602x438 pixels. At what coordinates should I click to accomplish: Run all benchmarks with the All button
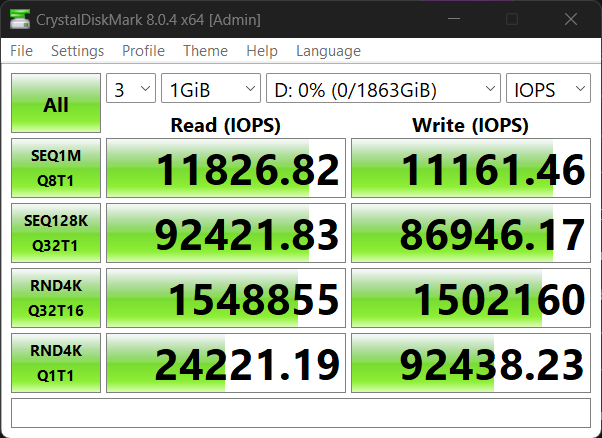click(56, 103)
